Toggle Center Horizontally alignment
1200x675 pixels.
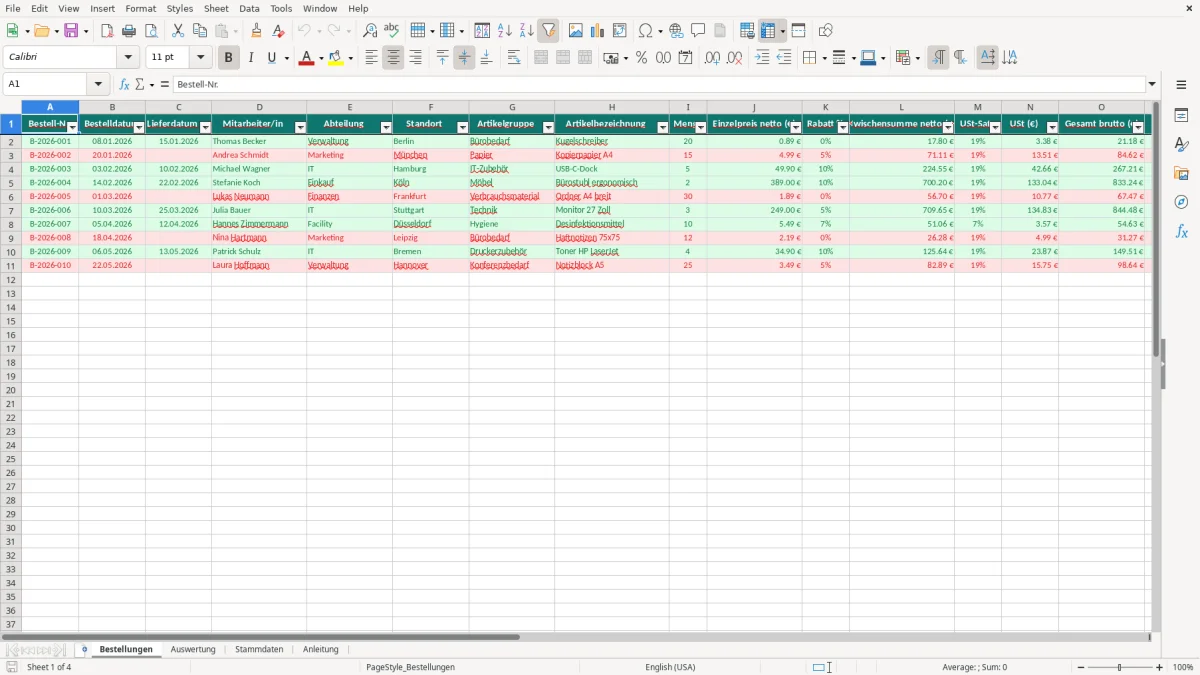(x=393, y=58)
